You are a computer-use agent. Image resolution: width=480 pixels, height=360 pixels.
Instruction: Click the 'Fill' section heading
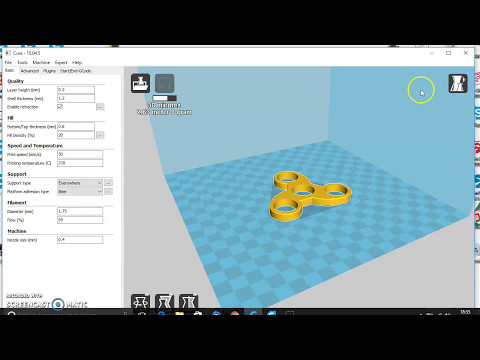pyautogui.click(x=10, y=118)
